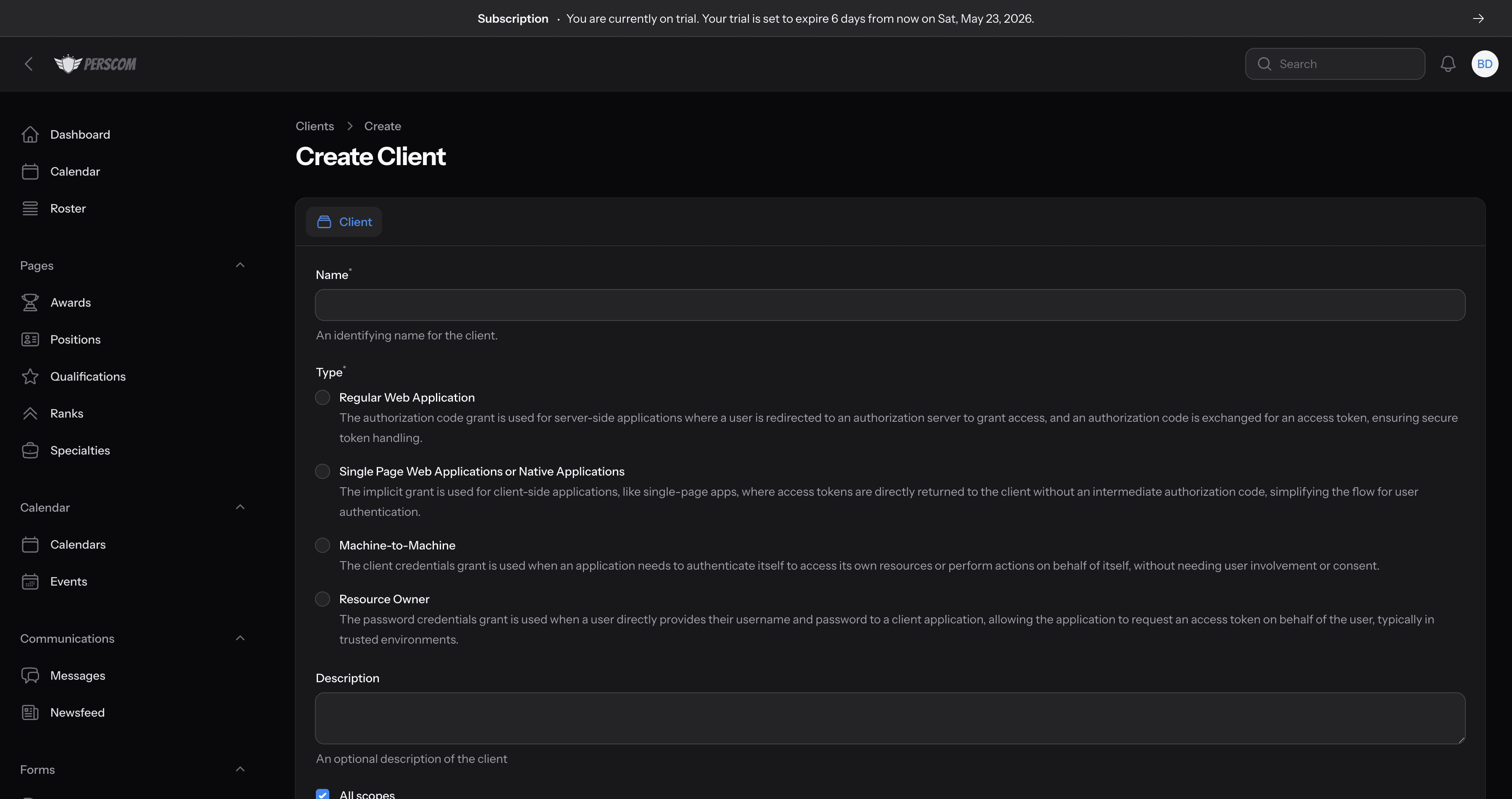The width and height of the screenshot is (1512, 799).
Task: Click the Resource Owner label
Action: [384, 599]
